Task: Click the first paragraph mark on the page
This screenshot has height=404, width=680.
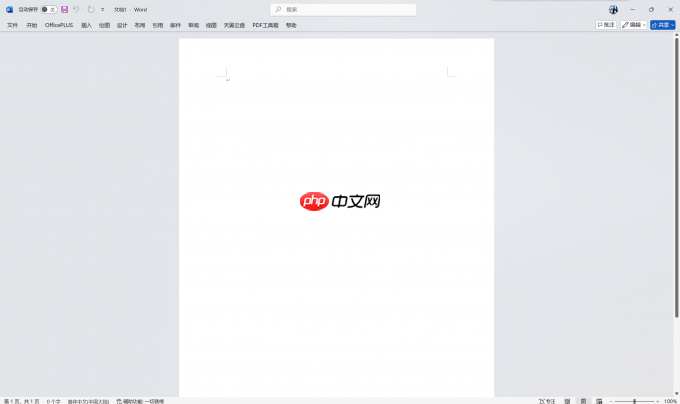Action: click(228, 80)
